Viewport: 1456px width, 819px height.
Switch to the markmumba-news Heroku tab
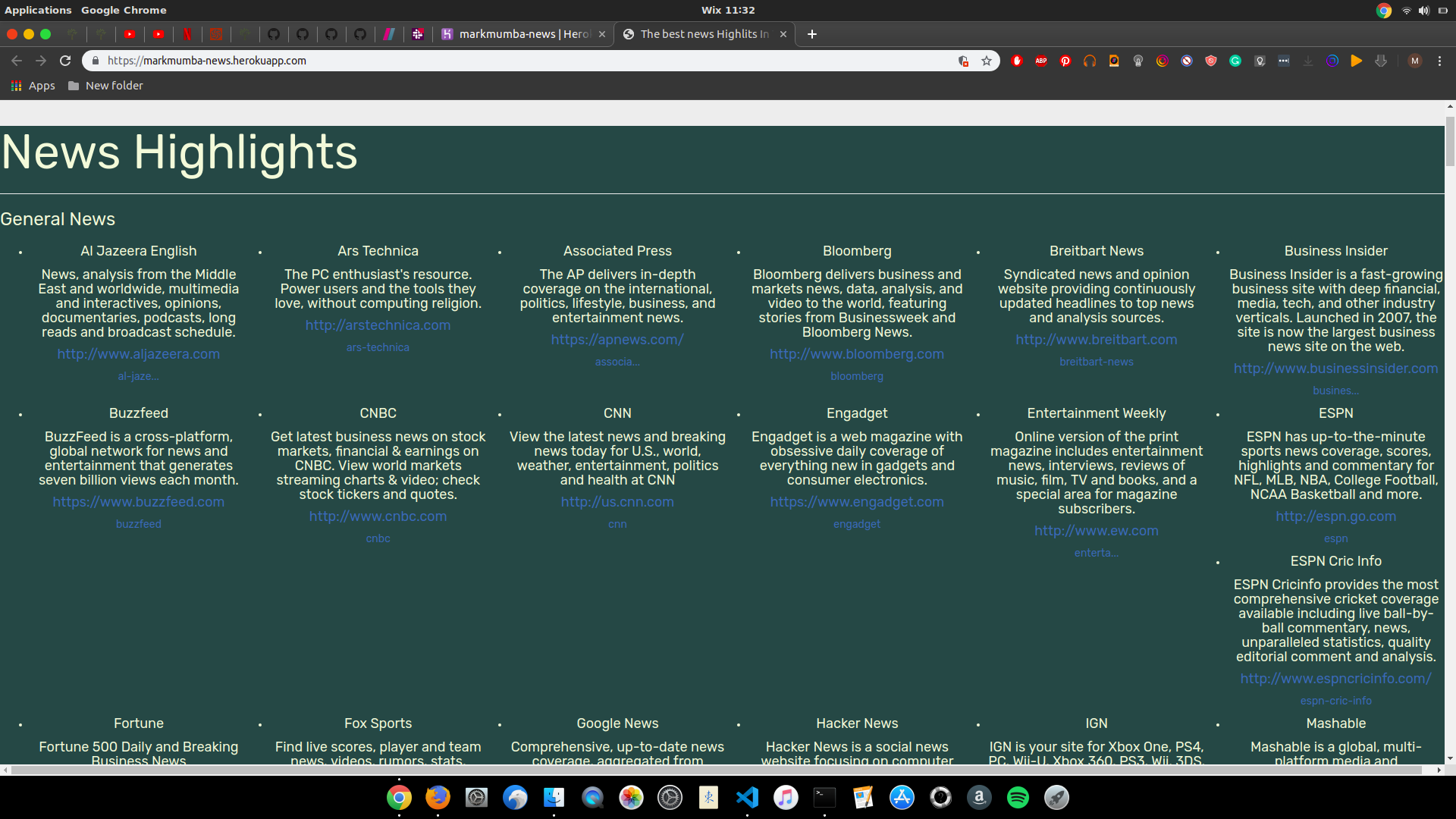(523, 34)
